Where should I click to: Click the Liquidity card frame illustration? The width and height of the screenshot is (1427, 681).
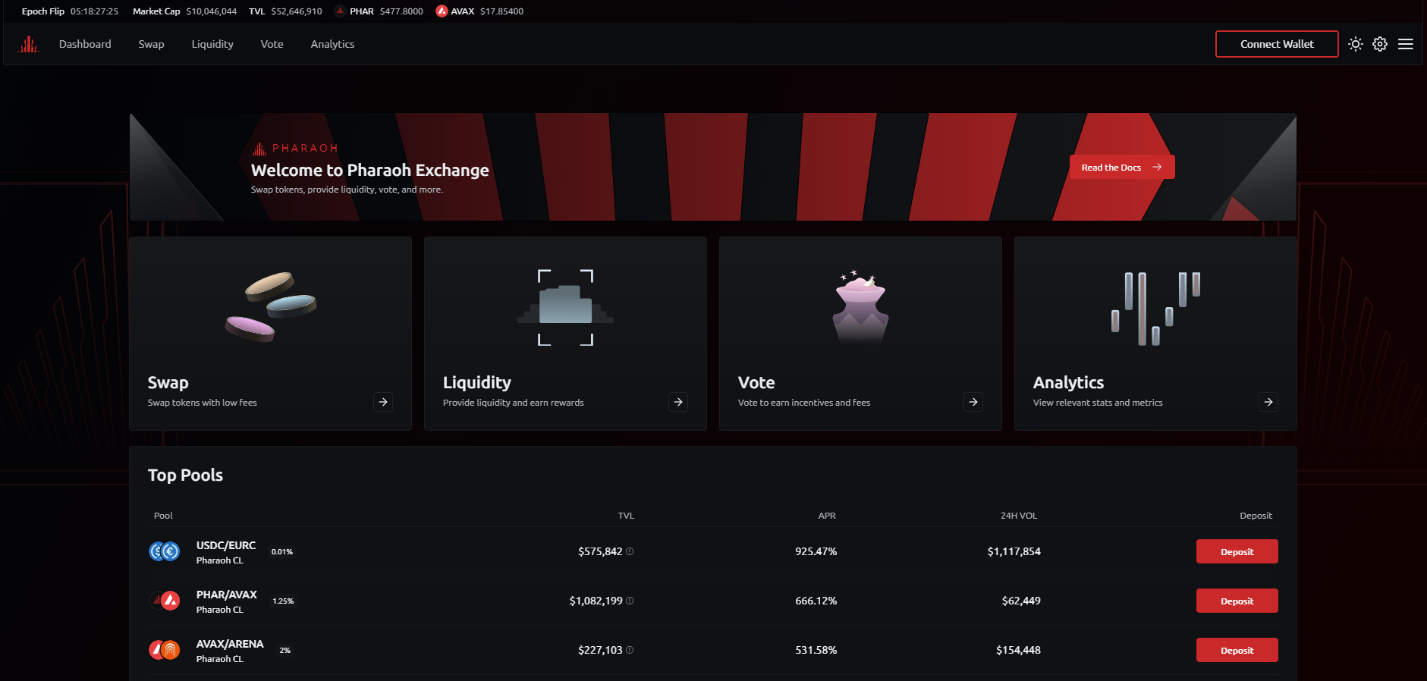point(565,306)
